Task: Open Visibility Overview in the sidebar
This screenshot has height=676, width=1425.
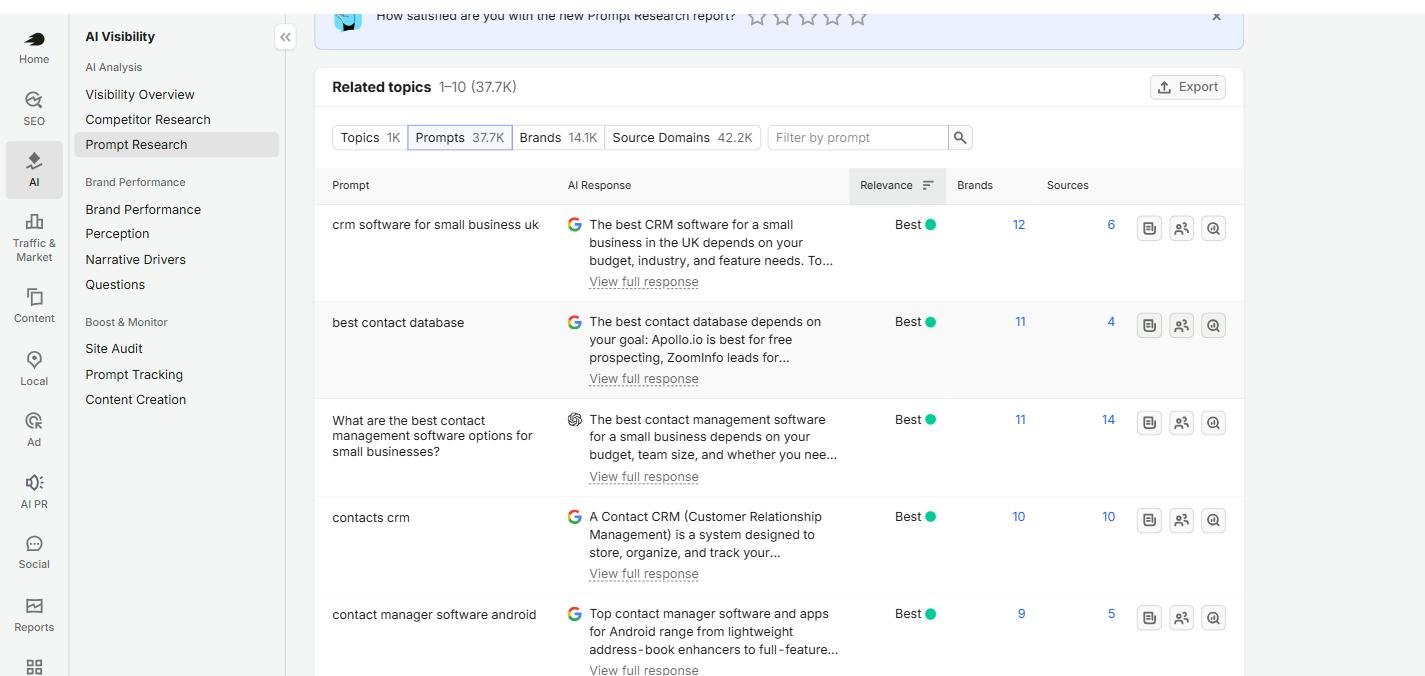Action: coord(140,95)
